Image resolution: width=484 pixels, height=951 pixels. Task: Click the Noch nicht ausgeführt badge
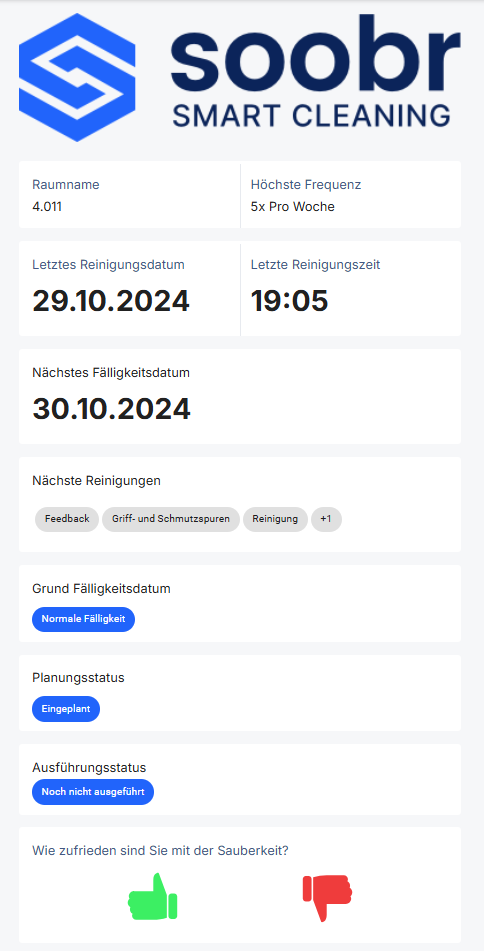pos(93,791)
